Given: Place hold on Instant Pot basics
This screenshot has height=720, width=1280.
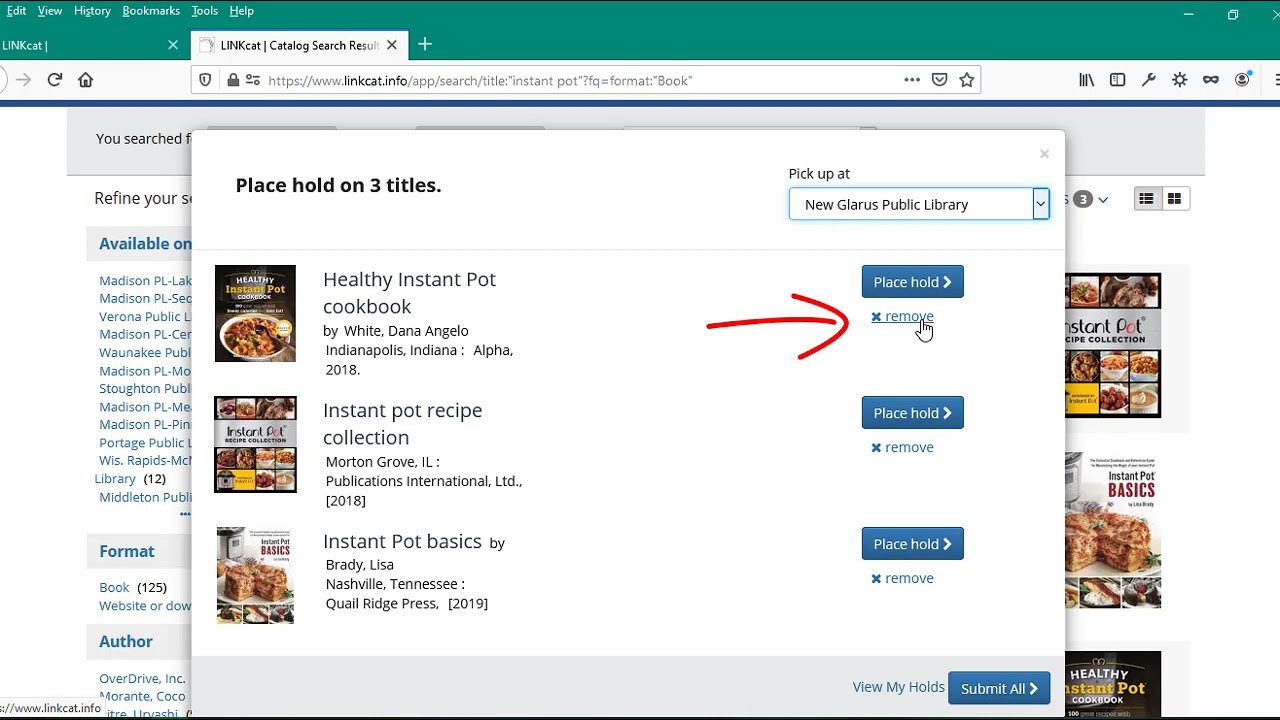Looking at the screenshot, I should (x=913, y=544).
